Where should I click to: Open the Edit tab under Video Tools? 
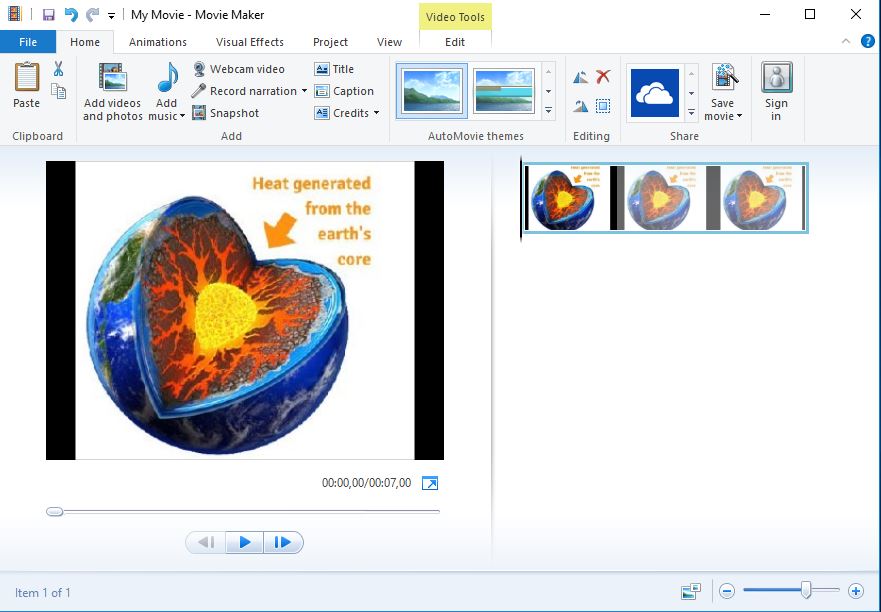coord(455,42)
